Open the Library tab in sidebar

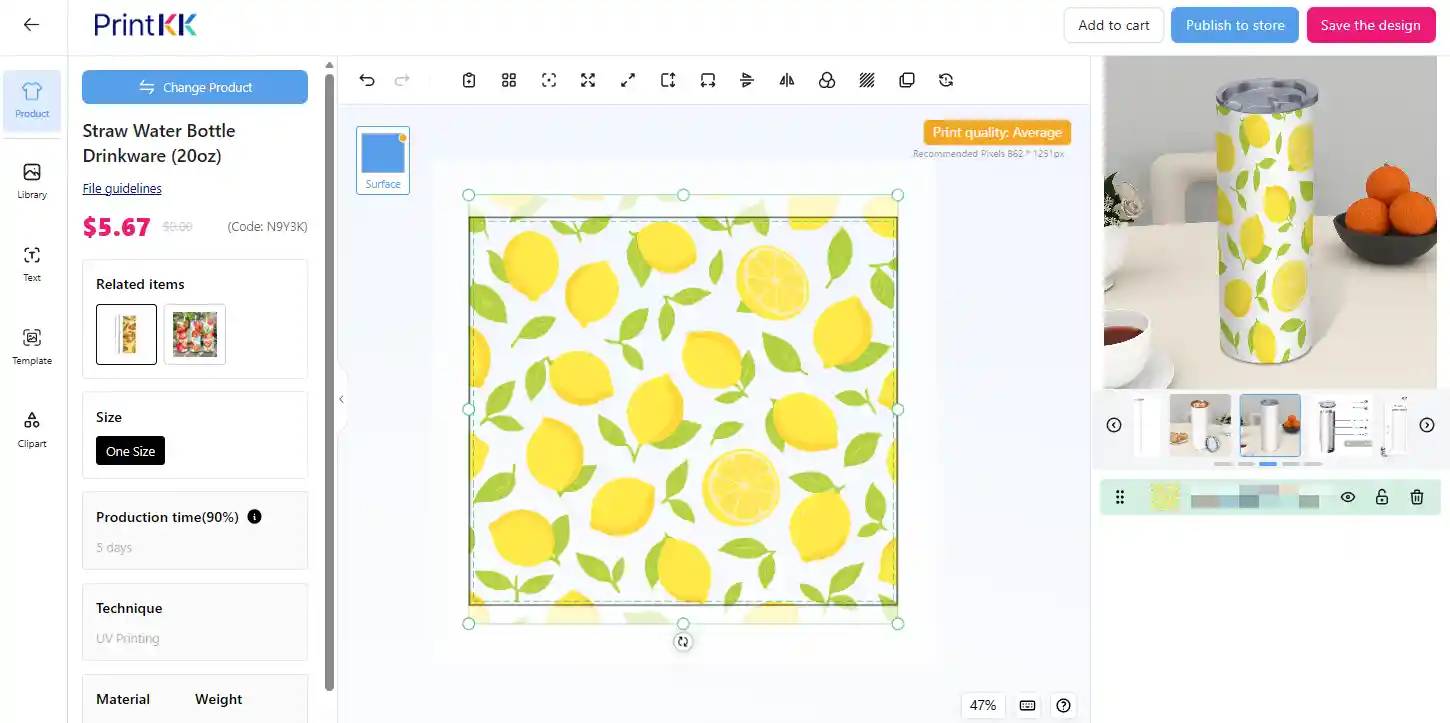32,181
